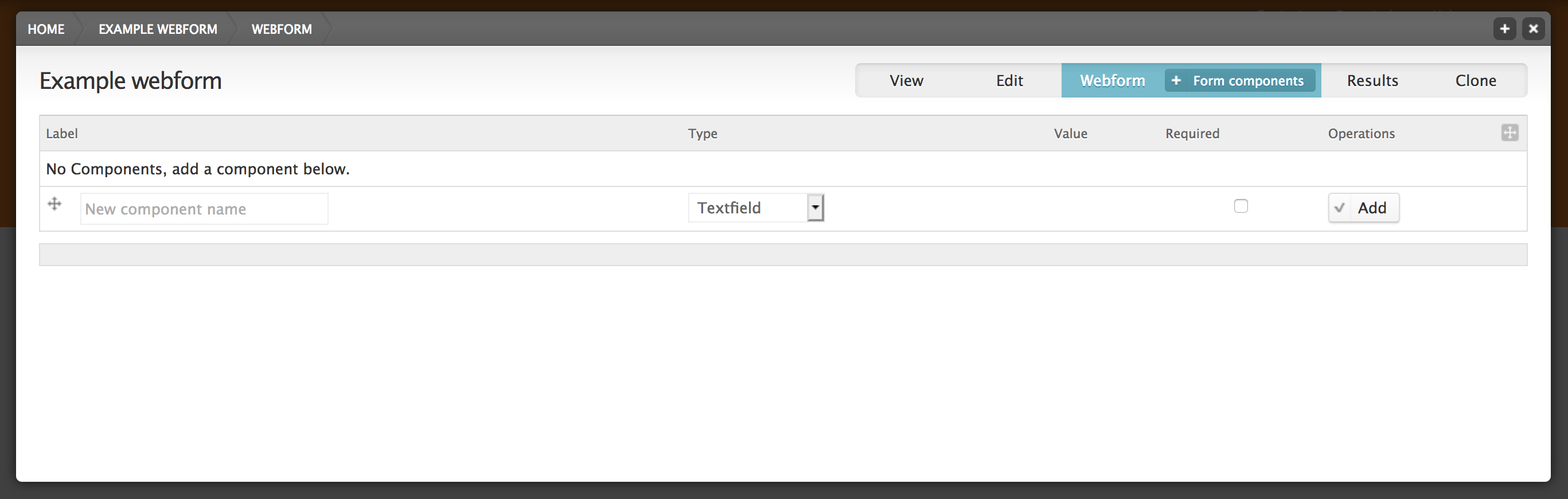Open the Results tab

pos(1372,80)
